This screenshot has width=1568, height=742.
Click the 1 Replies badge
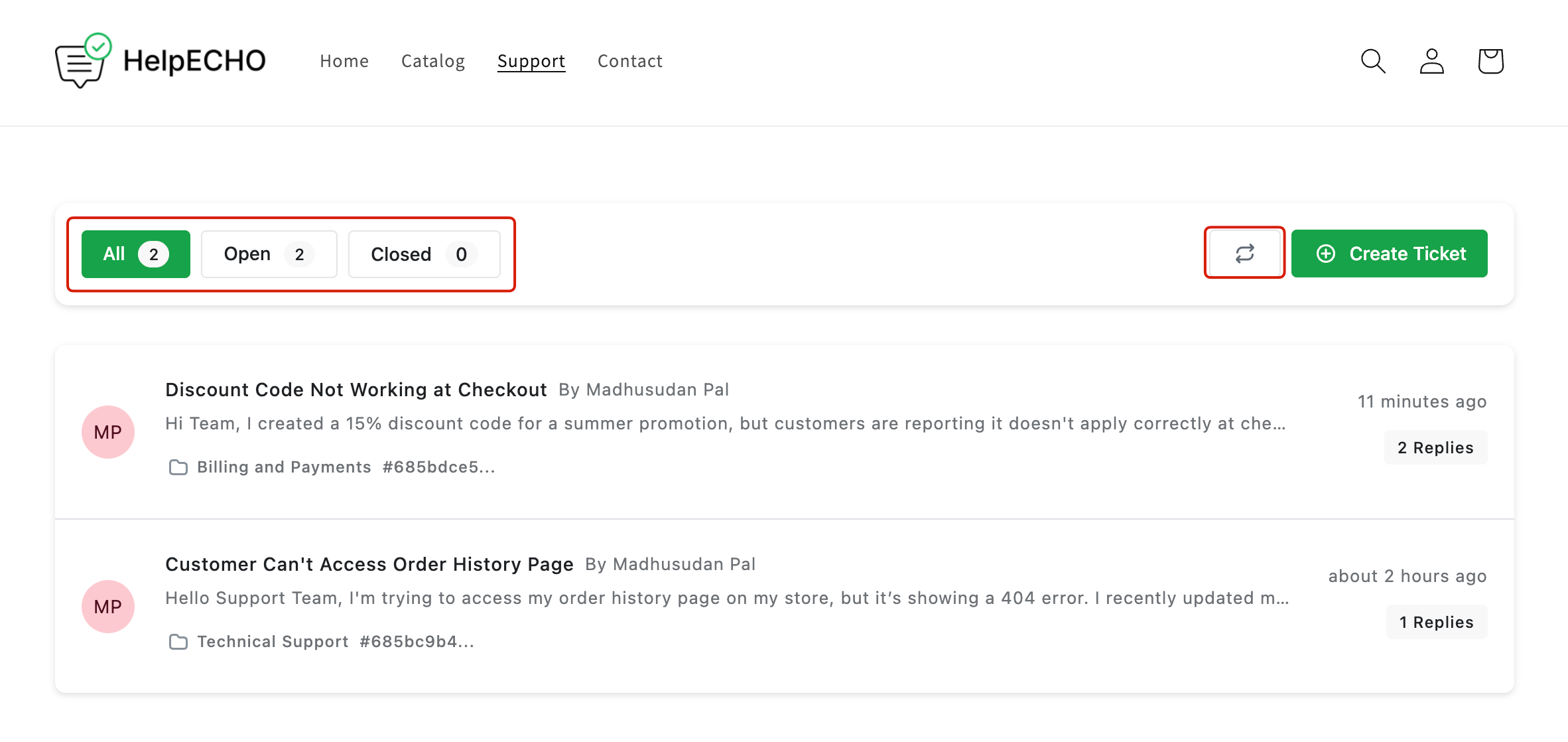pyautogui.click(x=1436, y=623)
